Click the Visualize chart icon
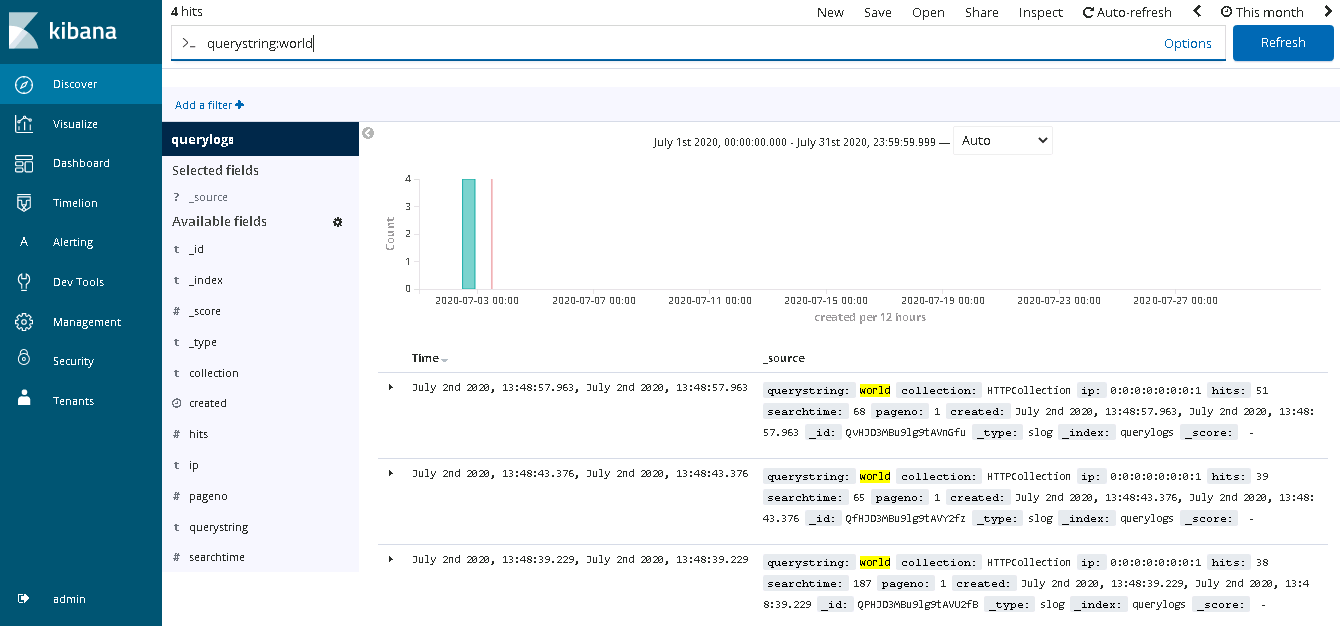 (x=24, y=124)
